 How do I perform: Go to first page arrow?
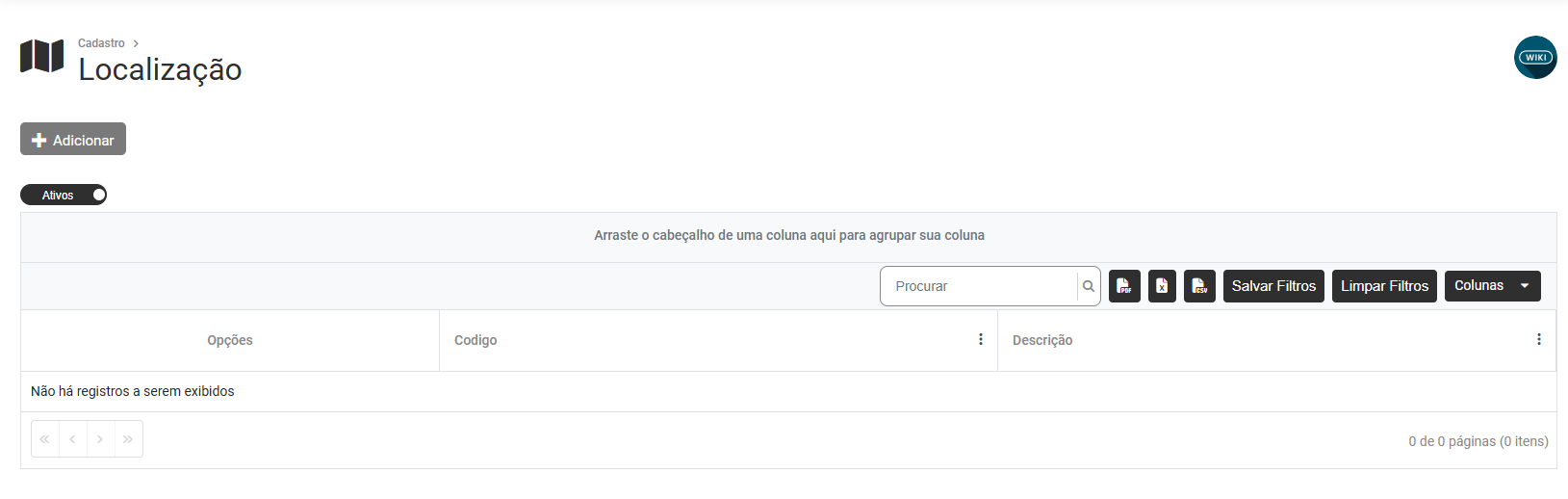pos(44,439)
